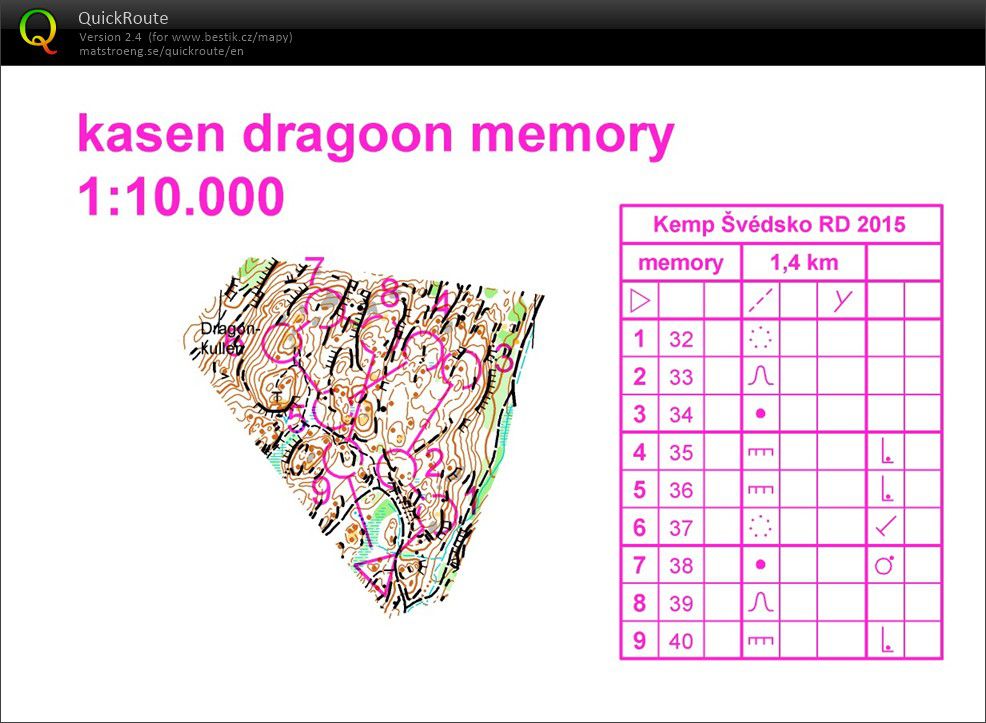Click the 1:10.000 scale text

(x=181, y=196)
